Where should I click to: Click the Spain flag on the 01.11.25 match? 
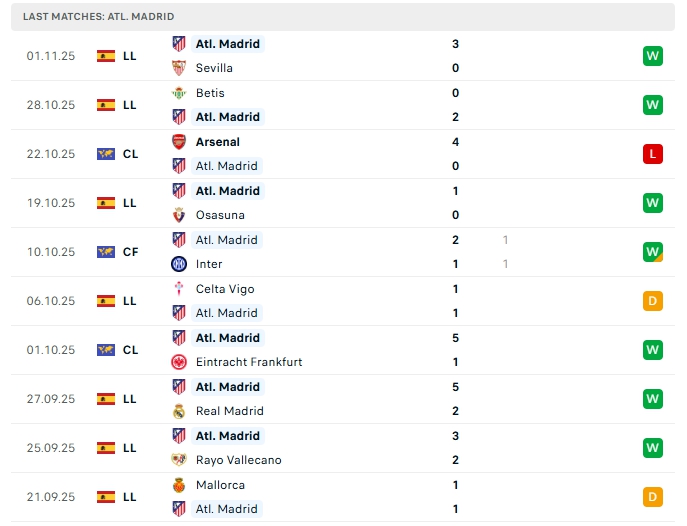106,56
